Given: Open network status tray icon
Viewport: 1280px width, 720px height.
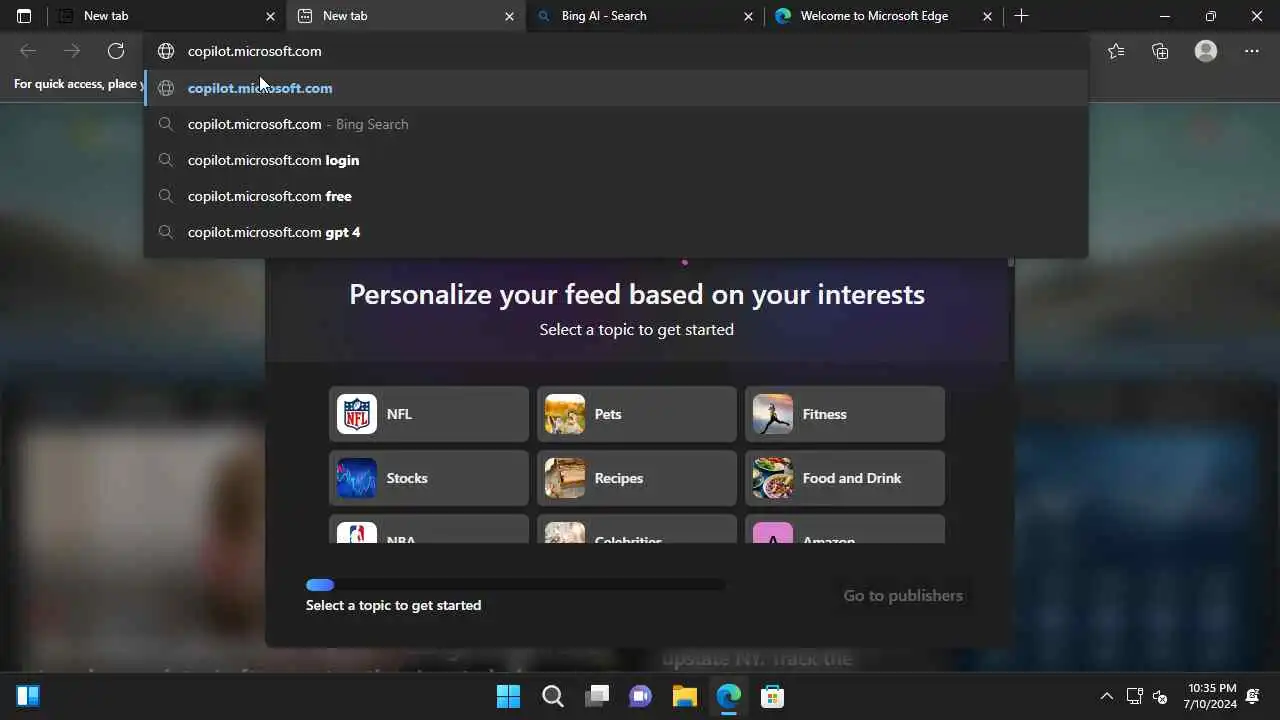Looking at the screenshot, I should click(x=1135, y=696).
